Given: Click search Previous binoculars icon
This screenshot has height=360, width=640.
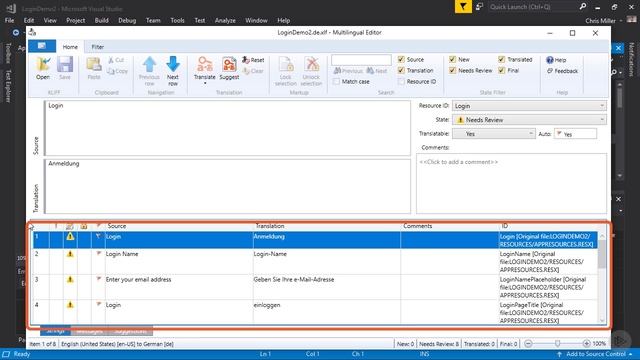Looking at the screenshot, I should tap(337, 71).
